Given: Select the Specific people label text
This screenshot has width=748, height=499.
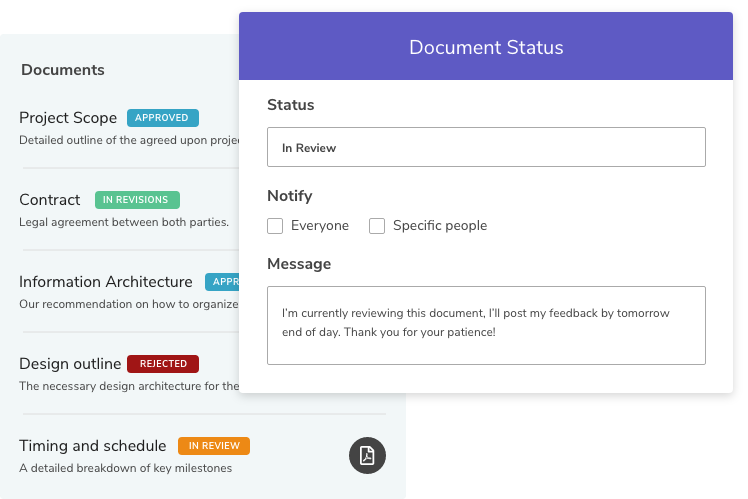Looking at the screenshot, I should [440, 226].
